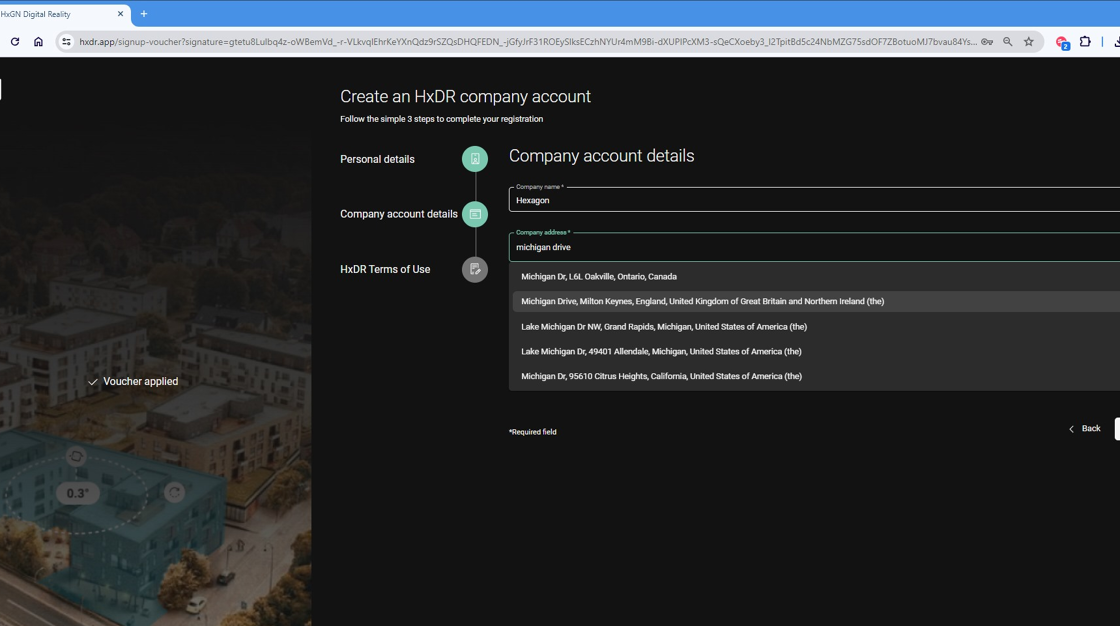The height and width of the screenshot is (626, 1120).
Task: Open the red extension icon with badge
Action: click(x=1062, y=42)
